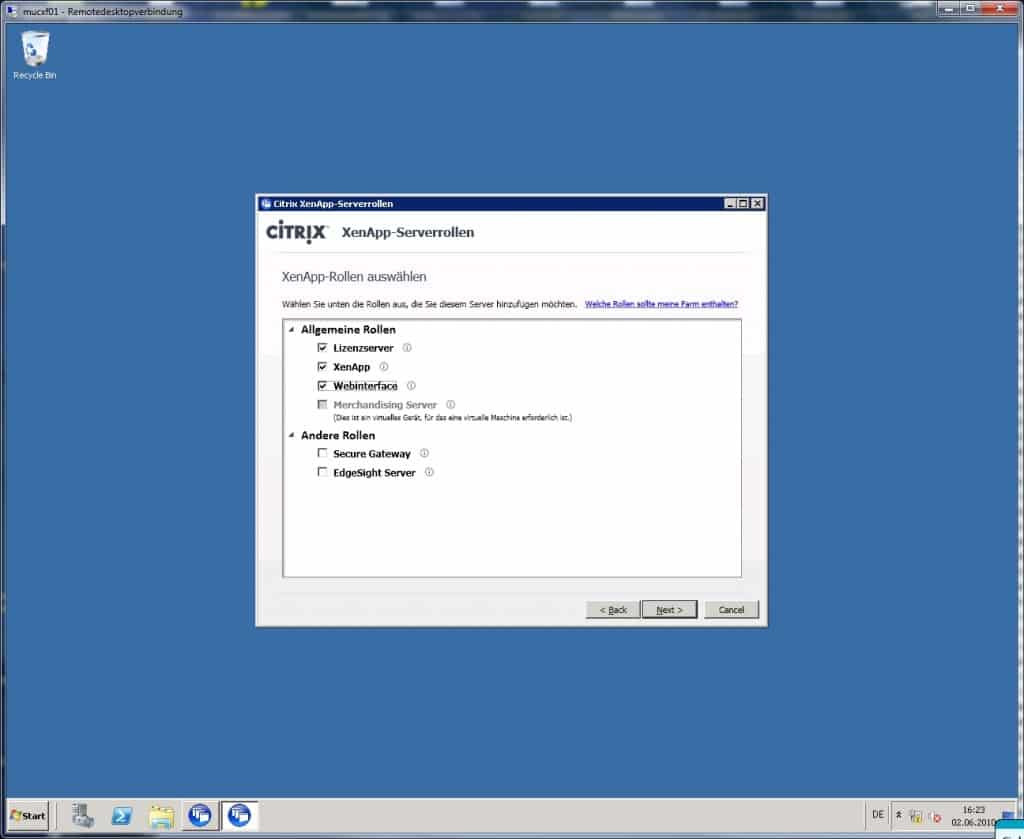Maximize the Citrix XenApp-Serverrollen dialog

point(743,204)
